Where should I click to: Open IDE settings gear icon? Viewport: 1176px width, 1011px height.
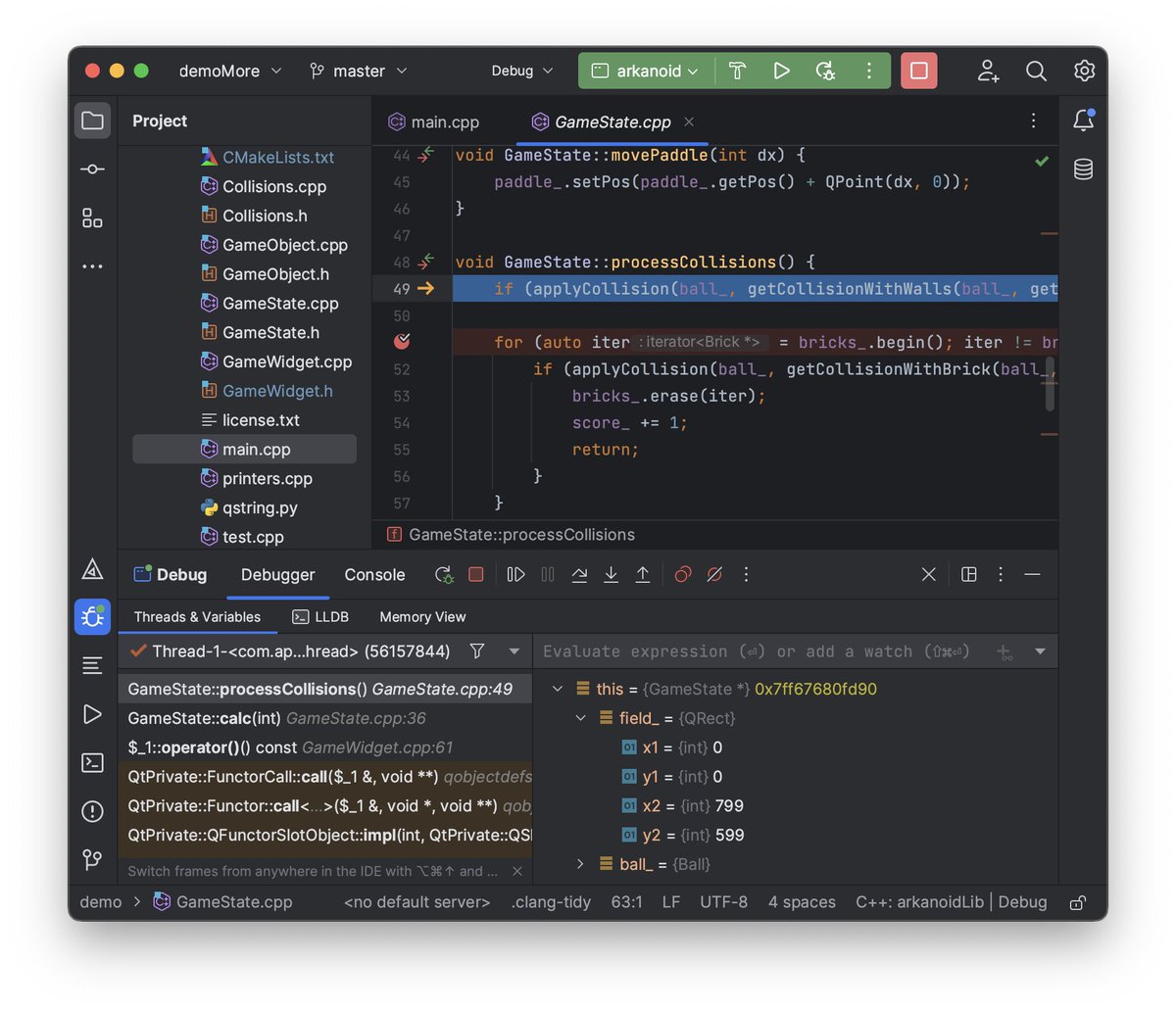pyautogui.click(x=1084, y=71)
